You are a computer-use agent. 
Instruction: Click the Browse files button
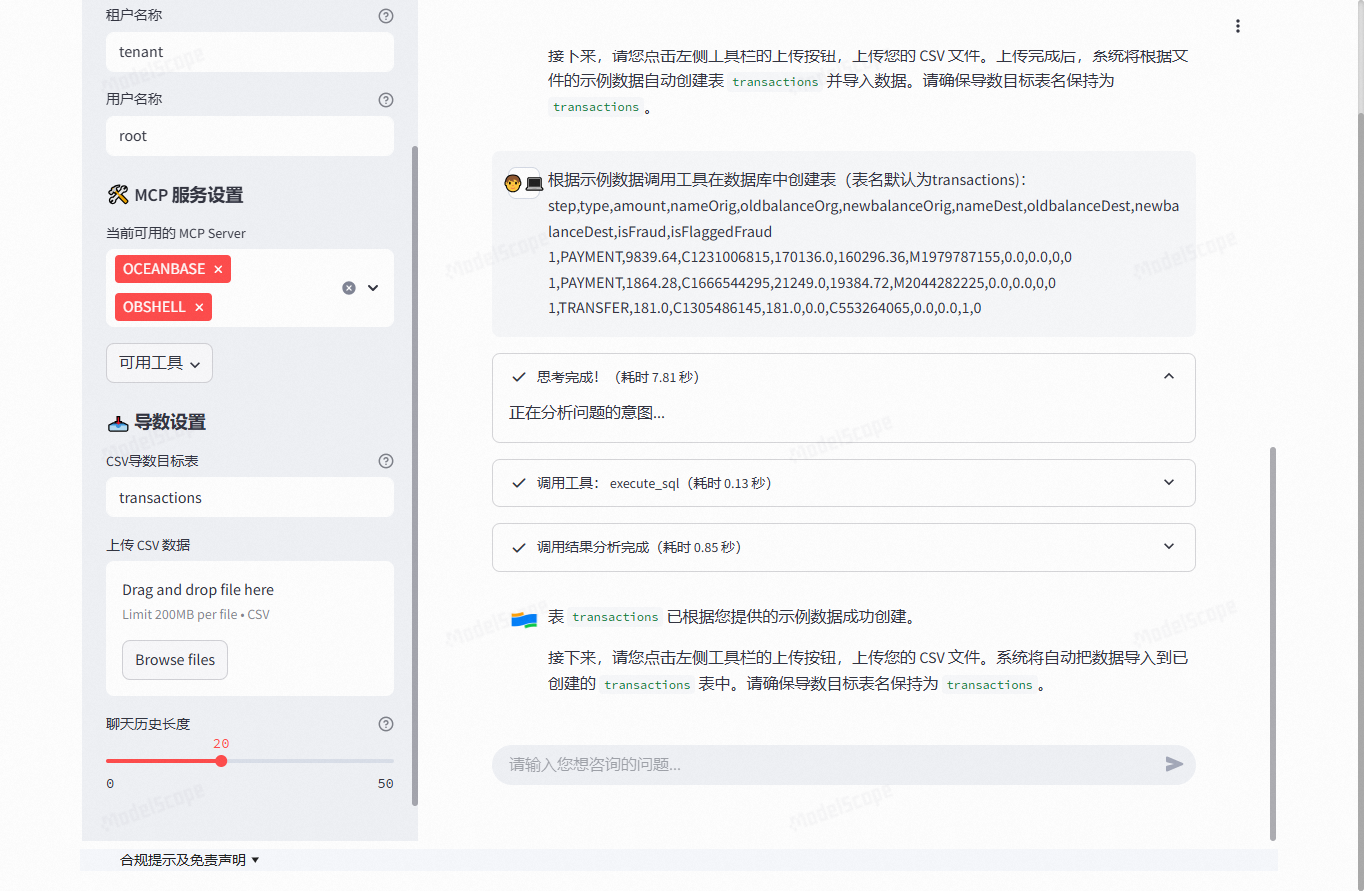point(174,659)
